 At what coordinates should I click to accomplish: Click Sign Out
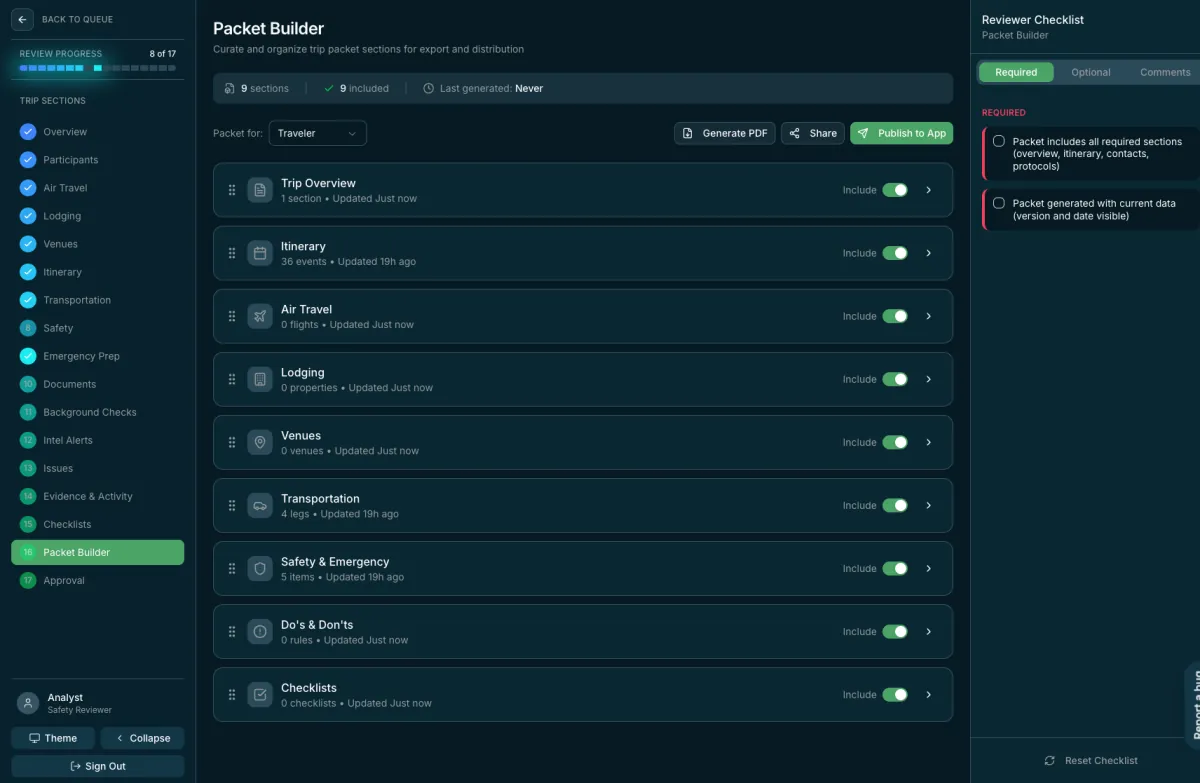point(98,766)
